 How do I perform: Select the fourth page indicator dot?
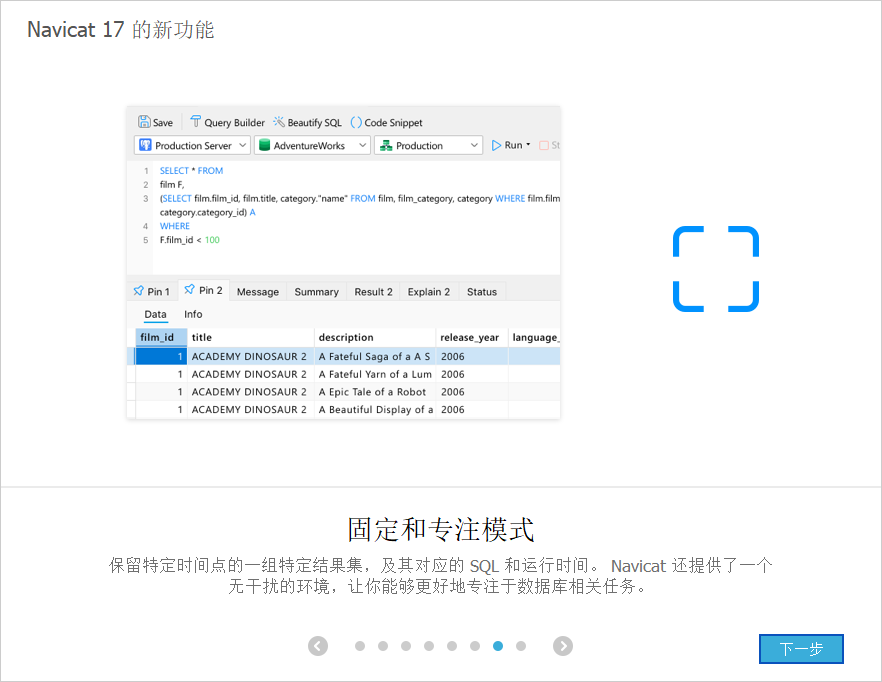coord(429,646)
